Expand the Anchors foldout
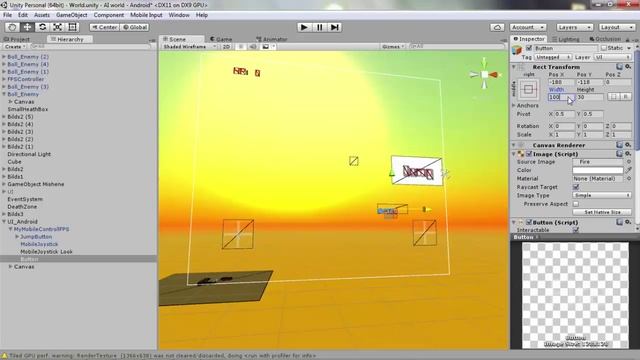This screenshot has height=360, width=640. point(513,105)
